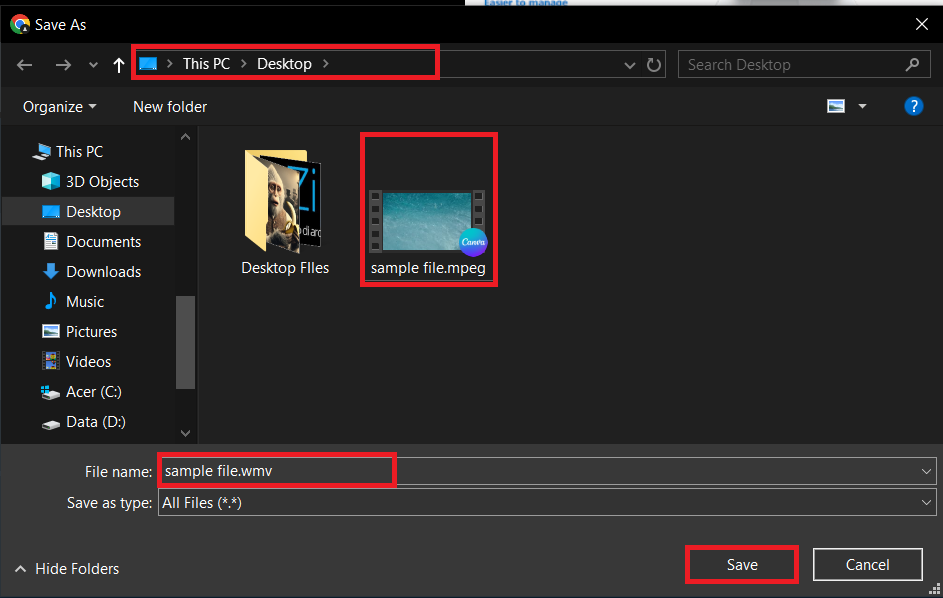The width and height of the screenshot is (943, 598).
Task: Click the magnifier in the Search Desktop box
Action: coord(912,64)
